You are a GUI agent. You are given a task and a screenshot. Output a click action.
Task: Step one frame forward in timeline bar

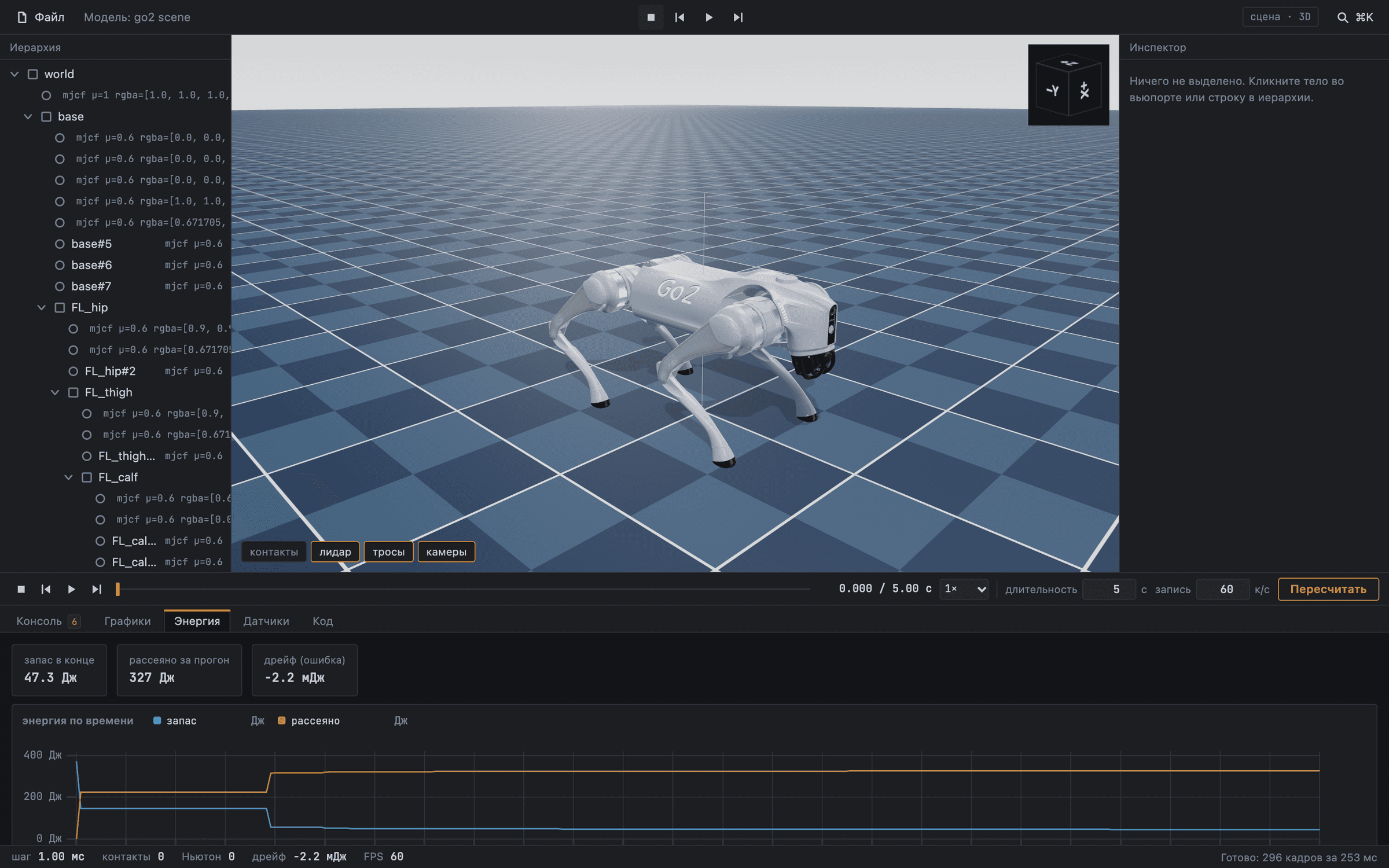(x=97, y=589)
